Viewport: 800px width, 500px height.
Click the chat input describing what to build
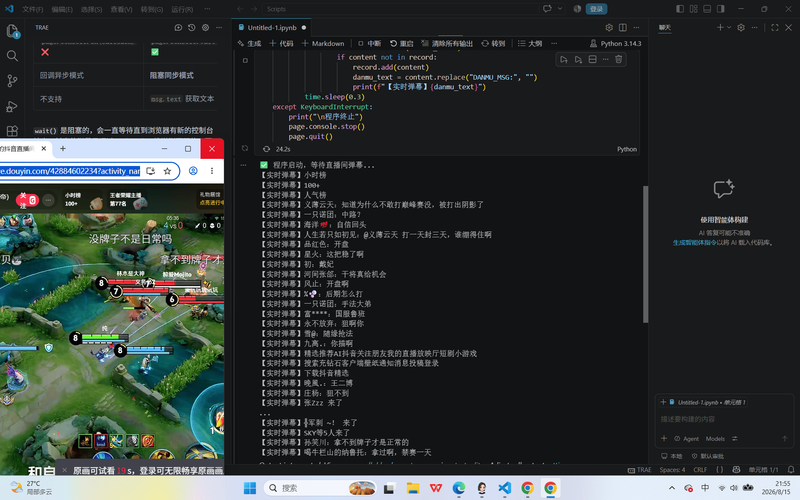(x=724, y=419)
